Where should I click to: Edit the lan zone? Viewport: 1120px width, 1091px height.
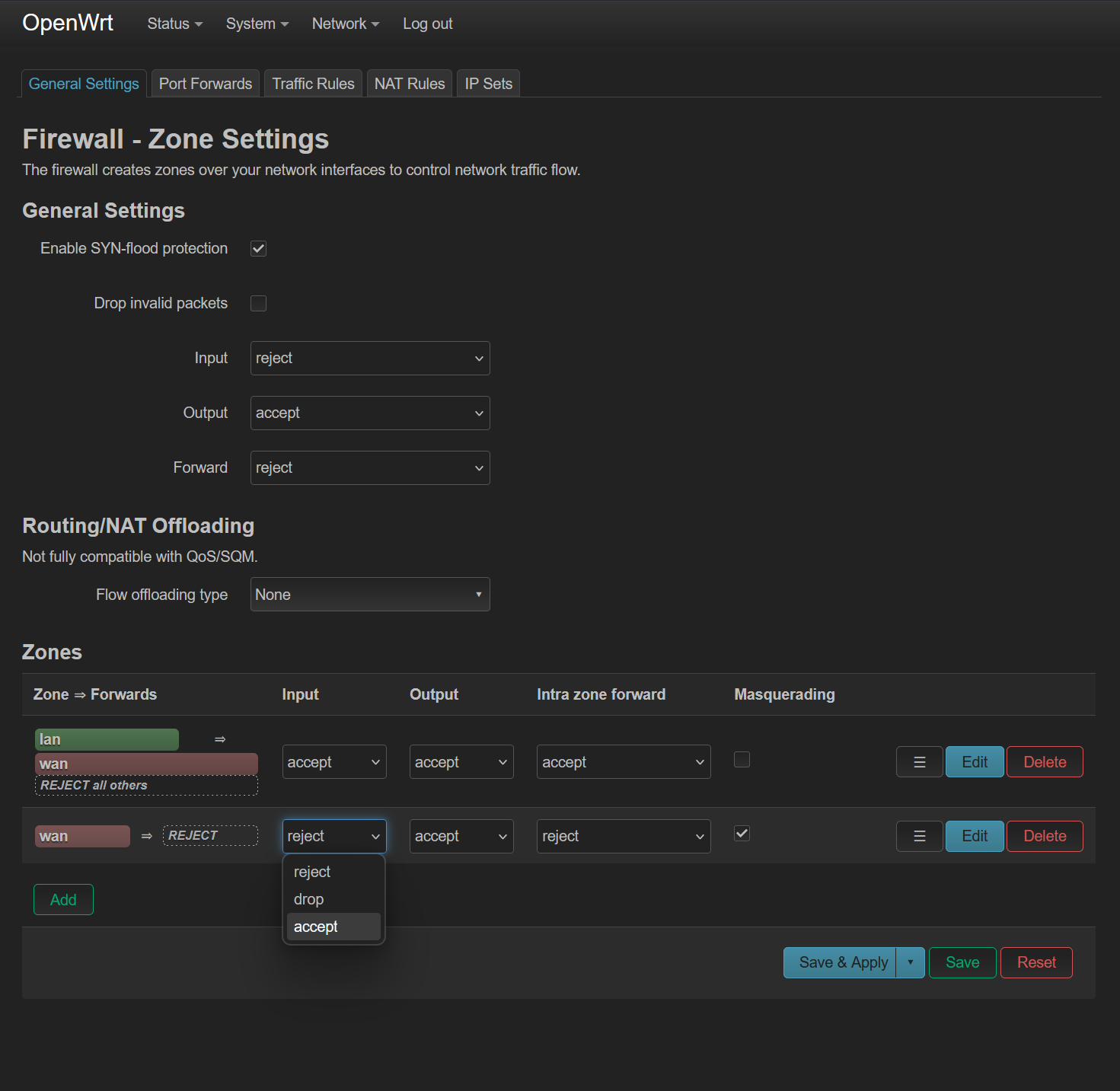point(975,762)
